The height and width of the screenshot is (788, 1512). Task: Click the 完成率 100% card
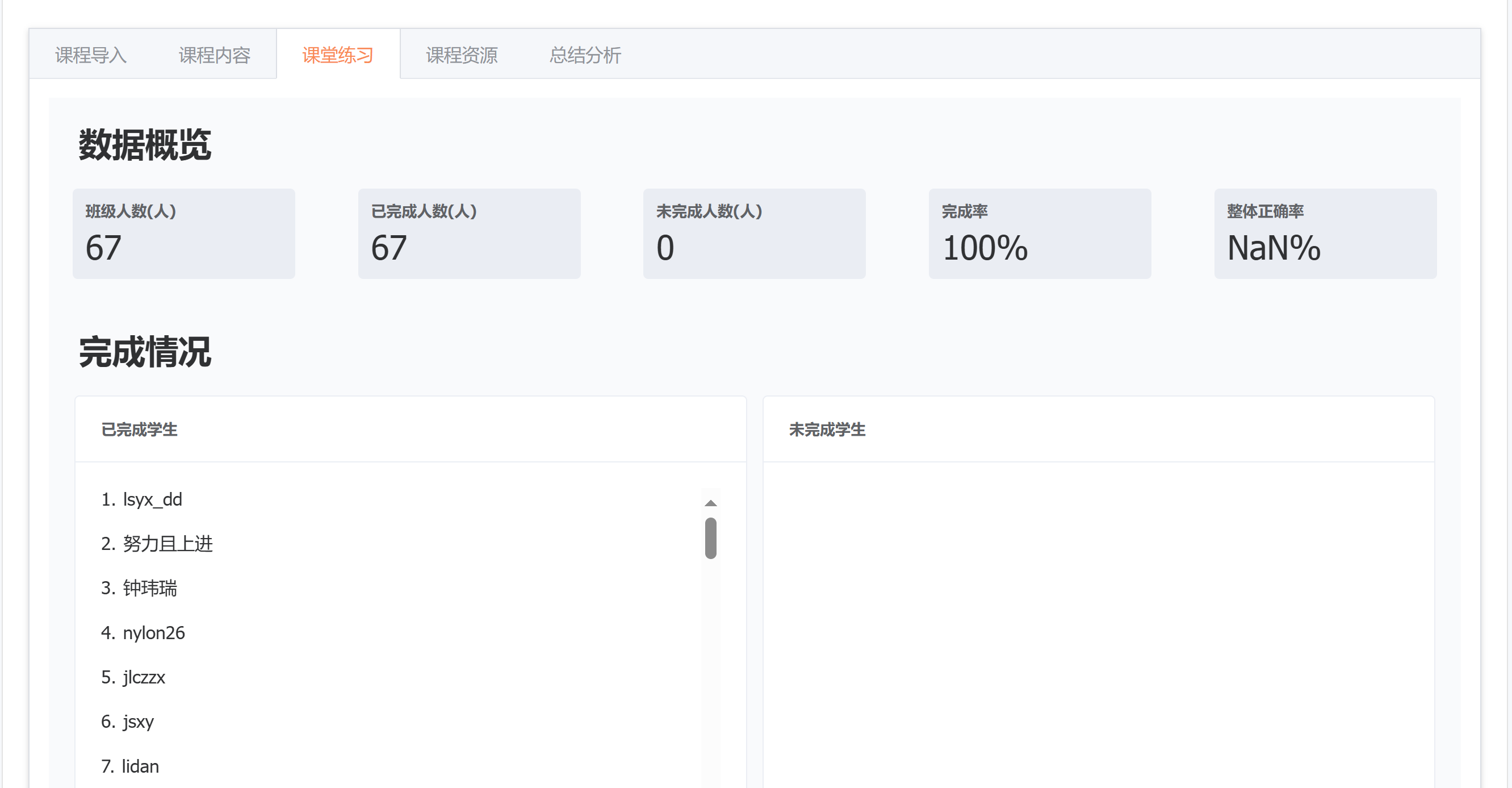[x=1040, y=234]
